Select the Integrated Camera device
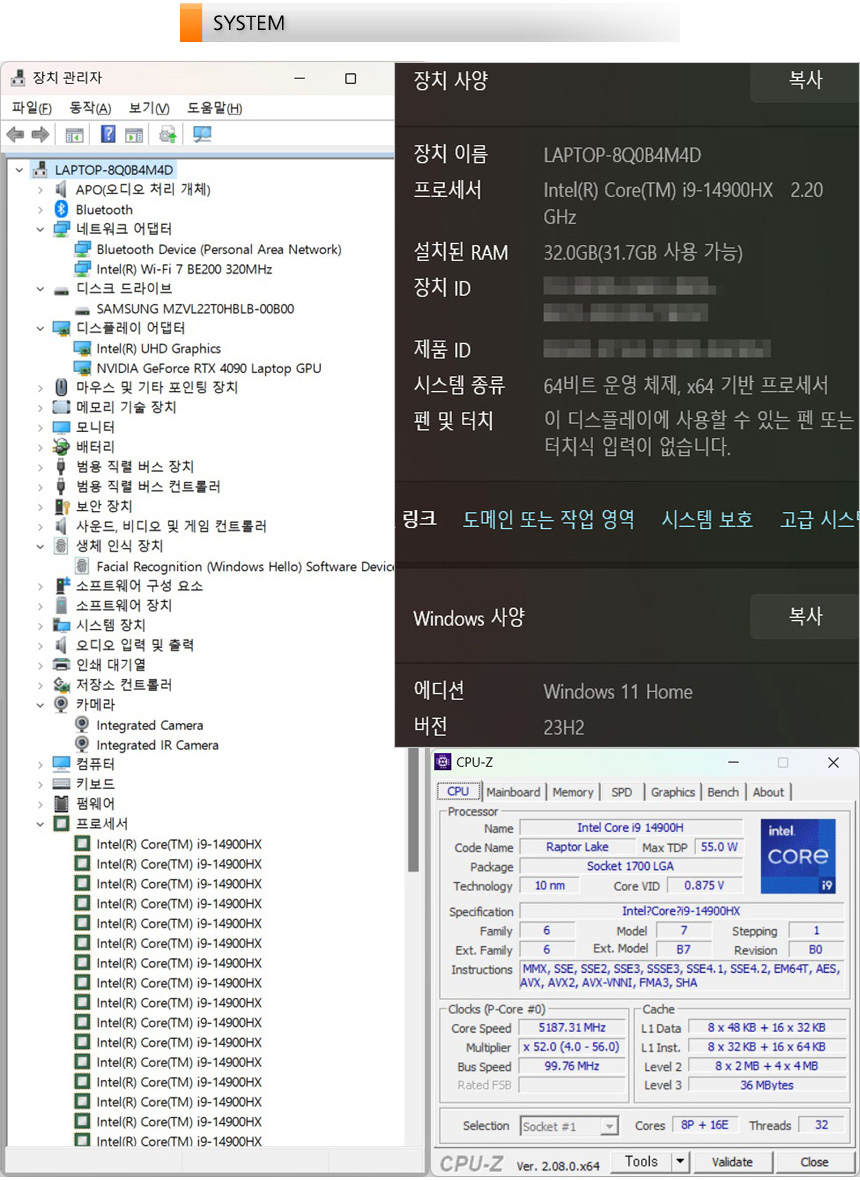 [149, 725]
